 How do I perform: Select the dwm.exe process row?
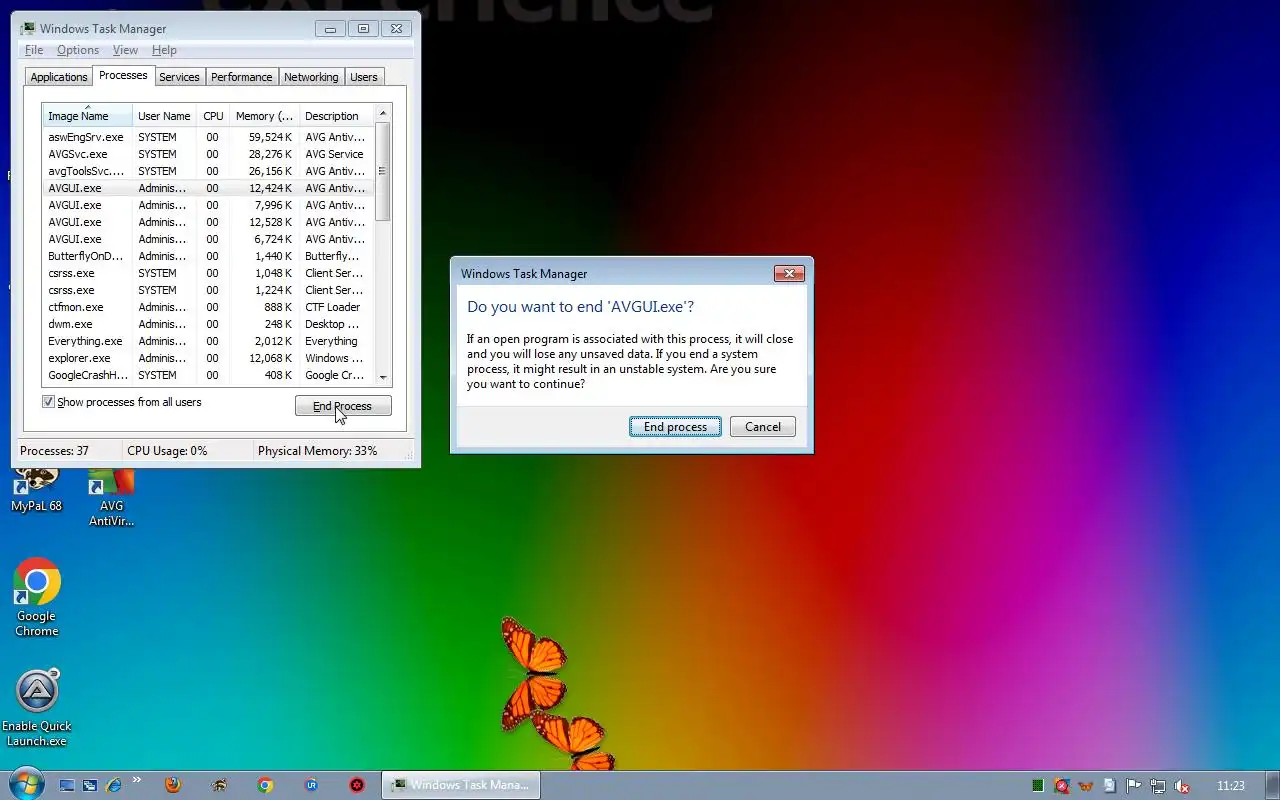tap(208, 324)
